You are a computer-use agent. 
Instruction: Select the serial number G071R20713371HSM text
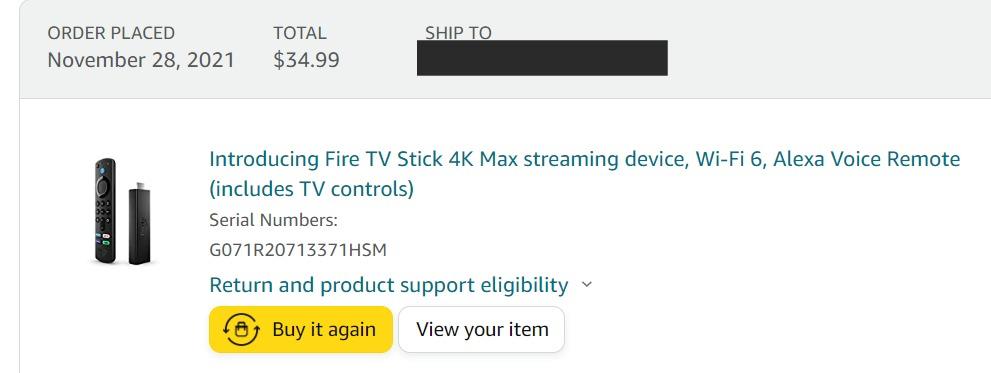click(298, 250)
